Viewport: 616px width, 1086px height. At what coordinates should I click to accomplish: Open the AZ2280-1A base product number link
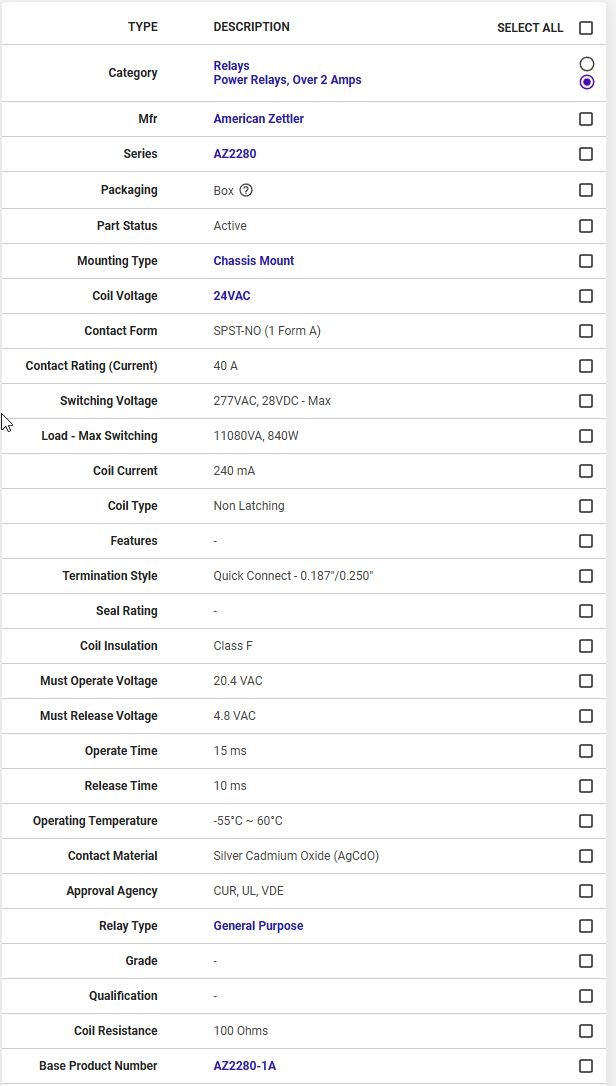[x=244, y=1066]
